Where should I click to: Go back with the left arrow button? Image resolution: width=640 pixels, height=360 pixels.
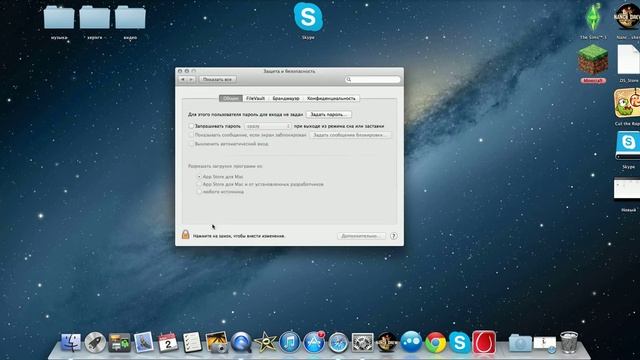(x=183, y=79)
